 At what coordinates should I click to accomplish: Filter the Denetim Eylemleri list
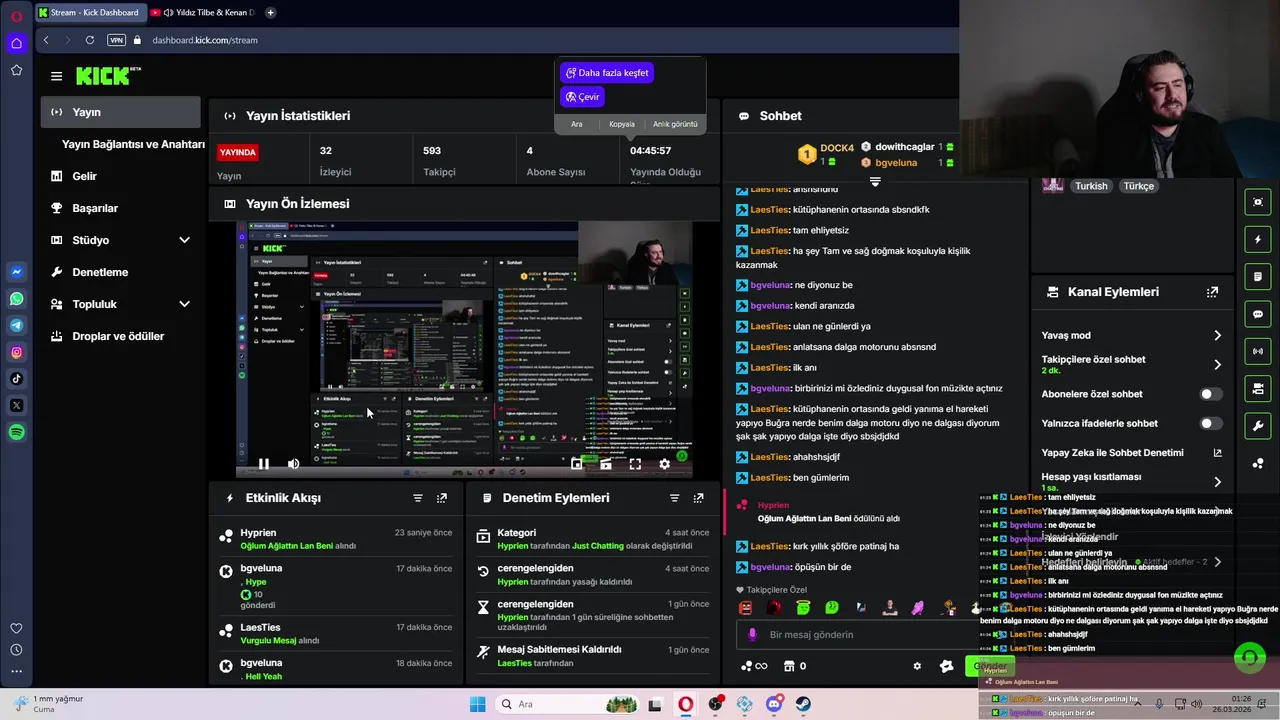pos(674,498)
